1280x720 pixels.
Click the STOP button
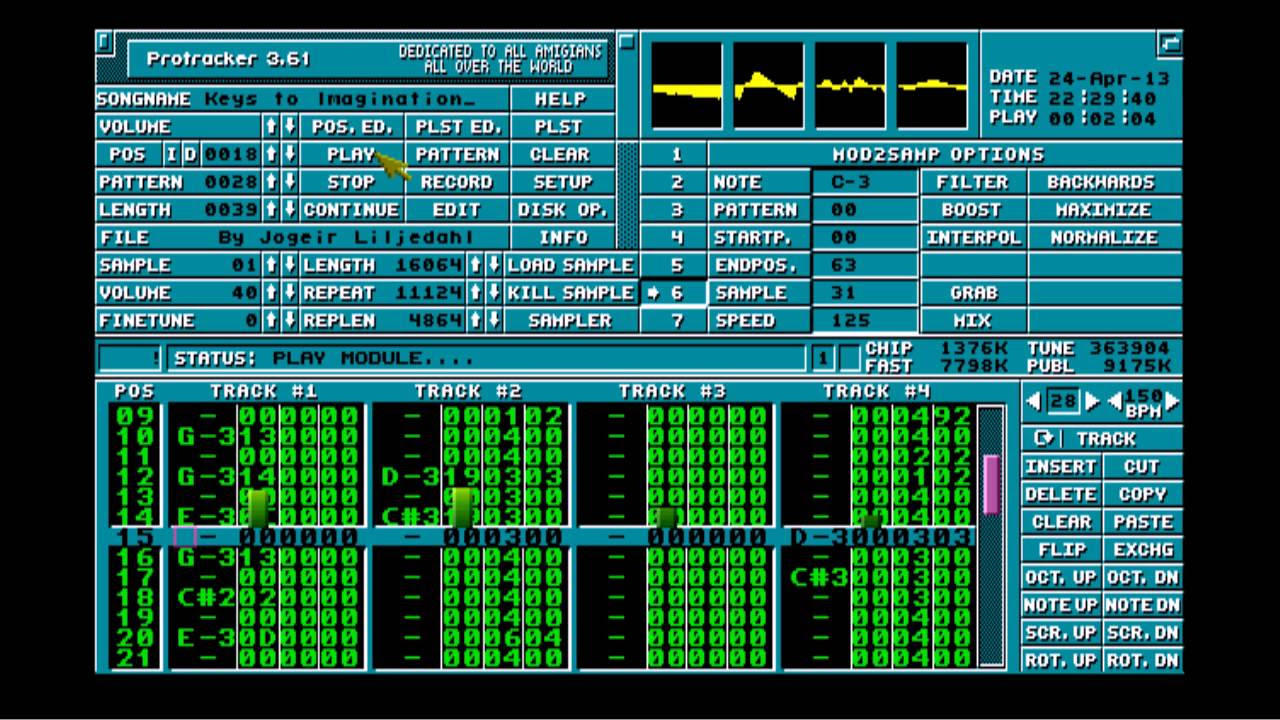pyautogui.click(x=351, y=183)
